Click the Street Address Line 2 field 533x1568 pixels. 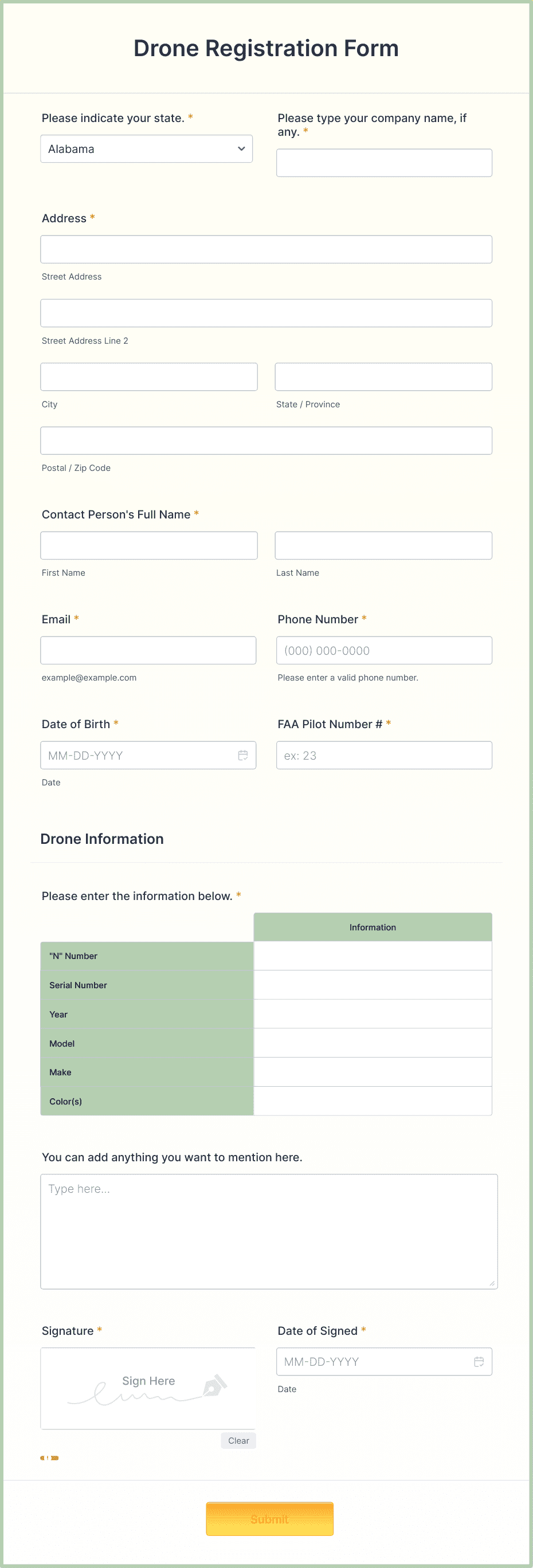pyautogui.click(x=266, y=313)
